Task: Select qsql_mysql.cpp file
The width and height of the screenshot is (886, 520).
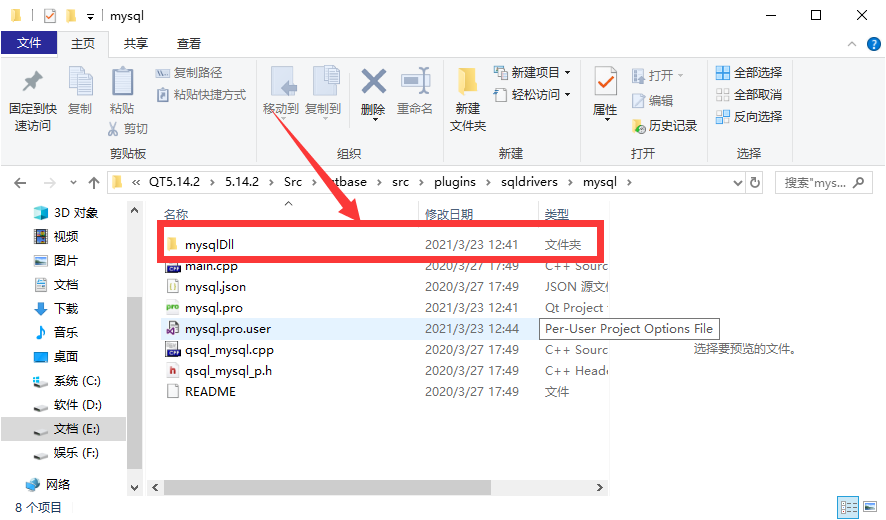Action: click(x=229, y=350)
